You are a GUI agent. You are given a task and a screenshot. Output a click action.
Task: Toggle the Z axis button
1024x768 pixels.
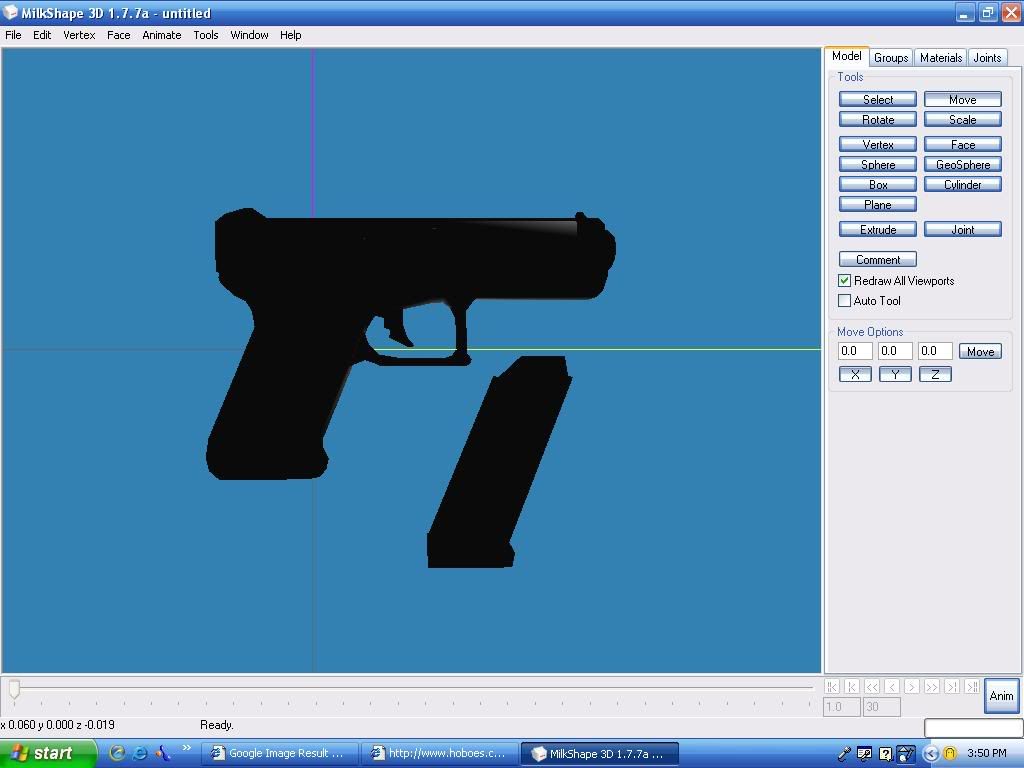tap(935, 374)
